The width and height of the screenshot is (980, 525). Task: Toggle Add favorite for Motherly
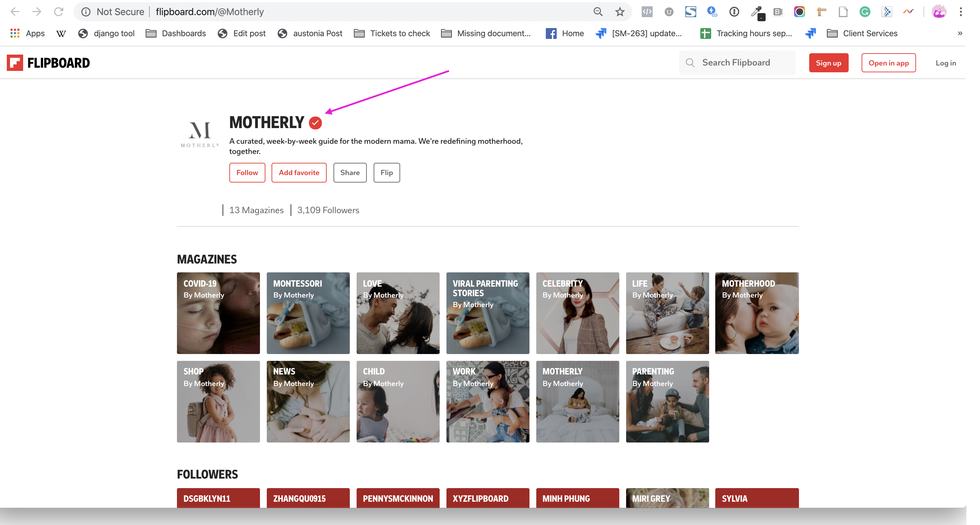coord(299,172)
